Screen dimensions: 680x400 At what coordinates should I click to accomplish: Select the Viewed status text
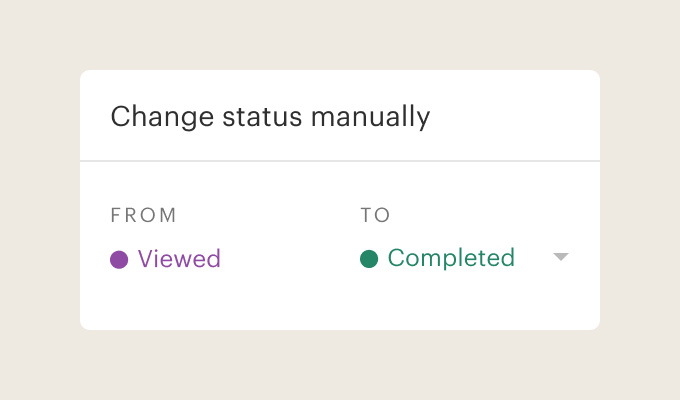tap(179, 259)
